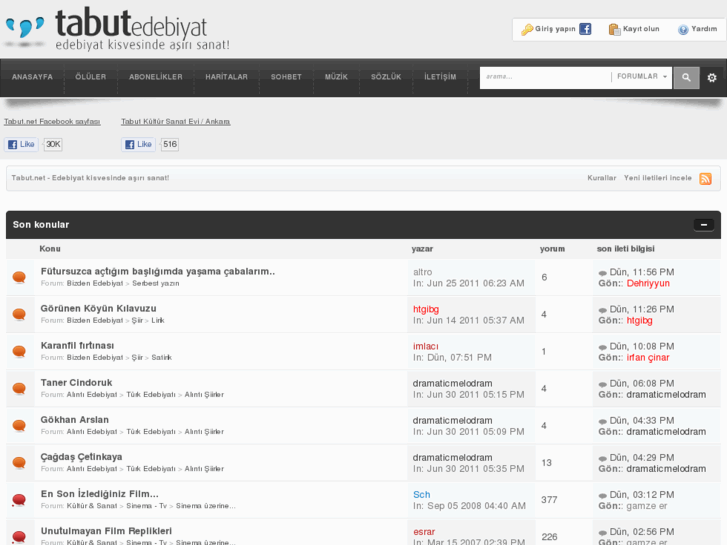Open author profile Sch
Image resolution: width=727 pixels, height=545 pixels.
pos(421,495)
